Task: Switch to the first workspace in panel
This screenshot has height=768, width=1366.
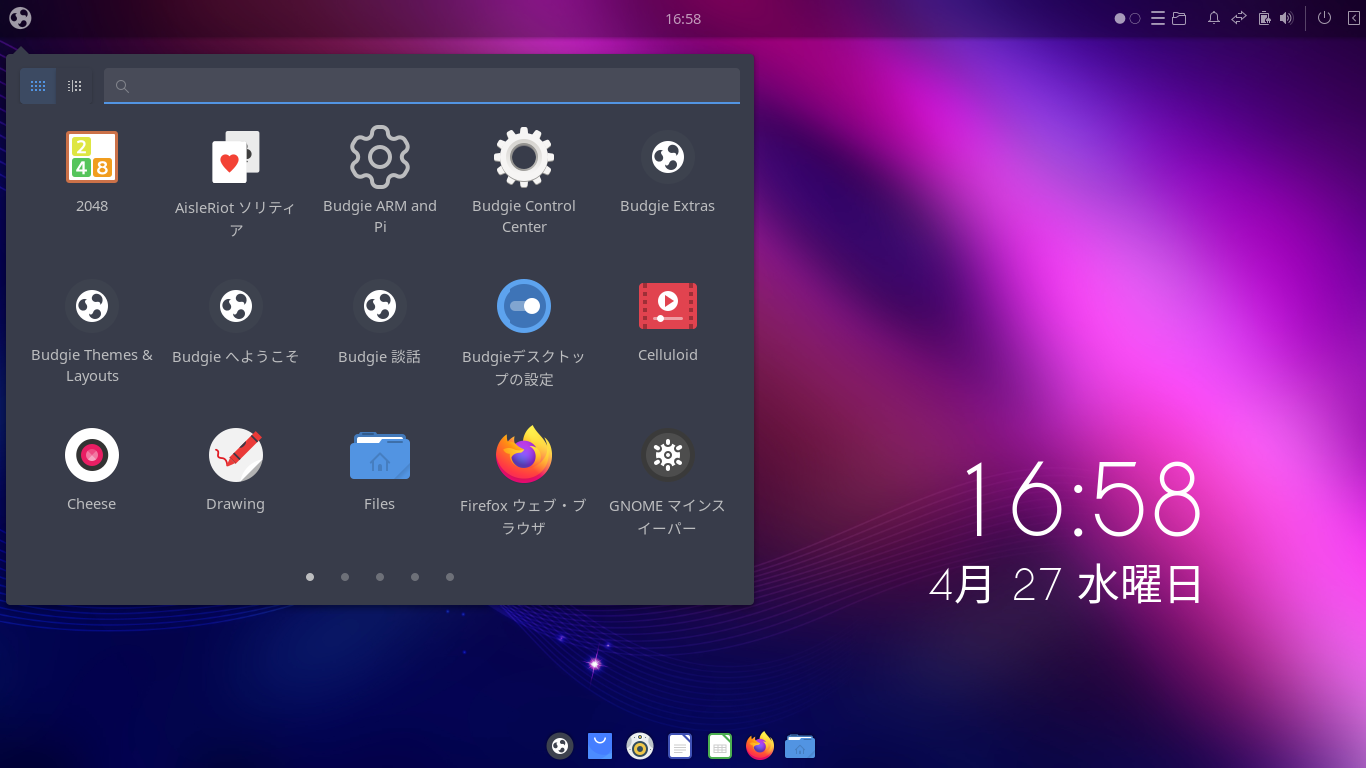Action: (1120, 18)
